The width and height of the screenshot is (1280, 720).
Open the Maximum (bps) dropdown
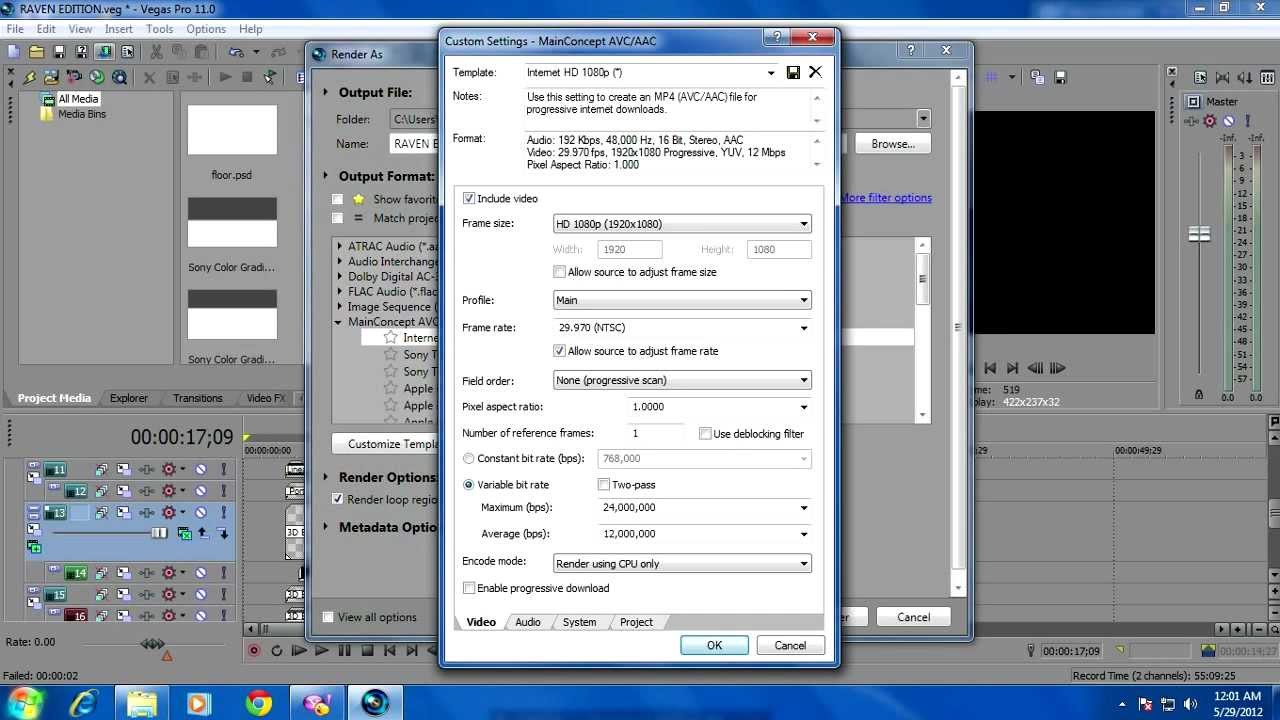[x=804, y=508]
